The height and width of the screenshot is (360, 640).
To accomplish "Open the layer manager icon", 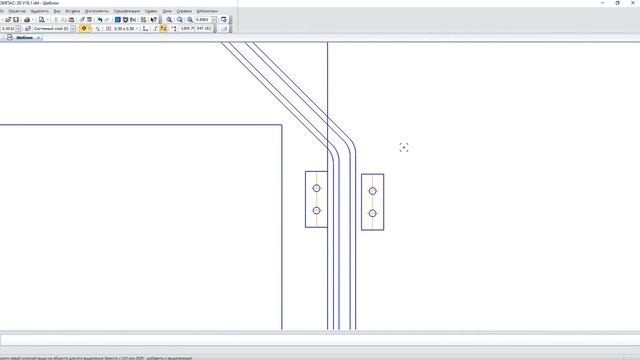I will (28, 29).
